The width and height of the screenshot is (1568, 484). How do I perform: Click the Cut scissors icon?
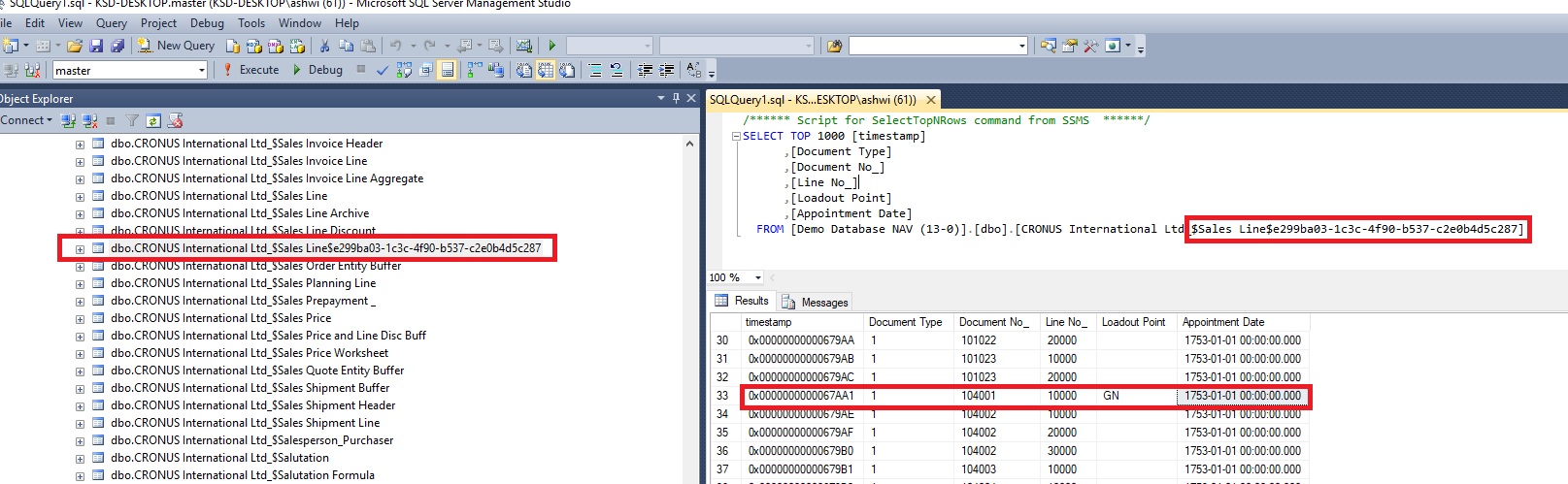click(x=324, y=46)
